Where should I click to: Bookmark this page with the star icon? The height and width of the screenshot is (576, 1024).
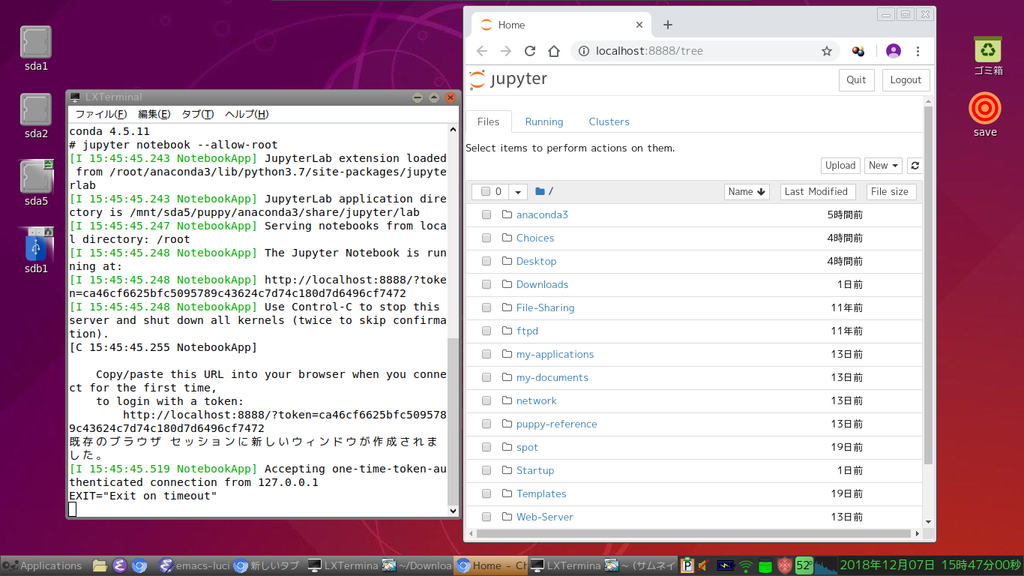click(x=827, y=51)
